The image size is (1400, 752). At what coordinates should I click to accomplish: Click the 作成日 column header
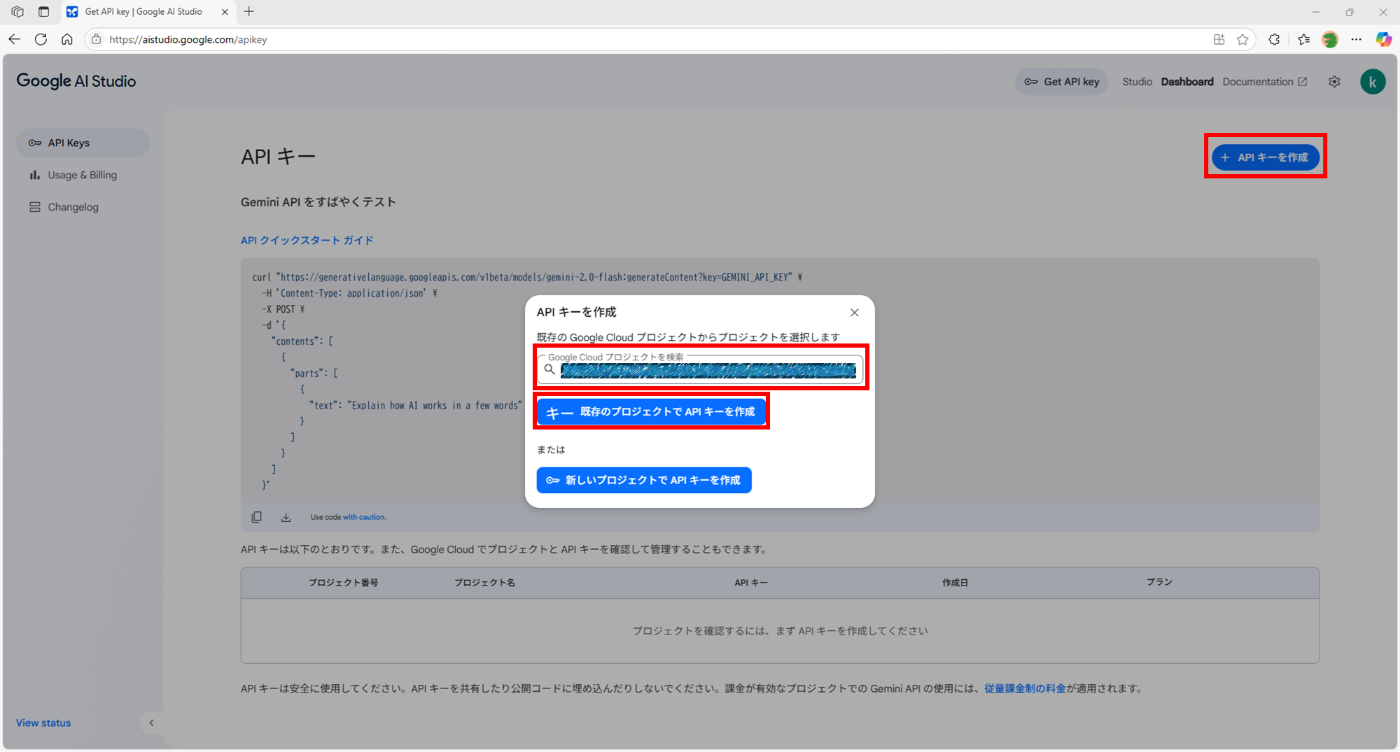click(955, 582)
